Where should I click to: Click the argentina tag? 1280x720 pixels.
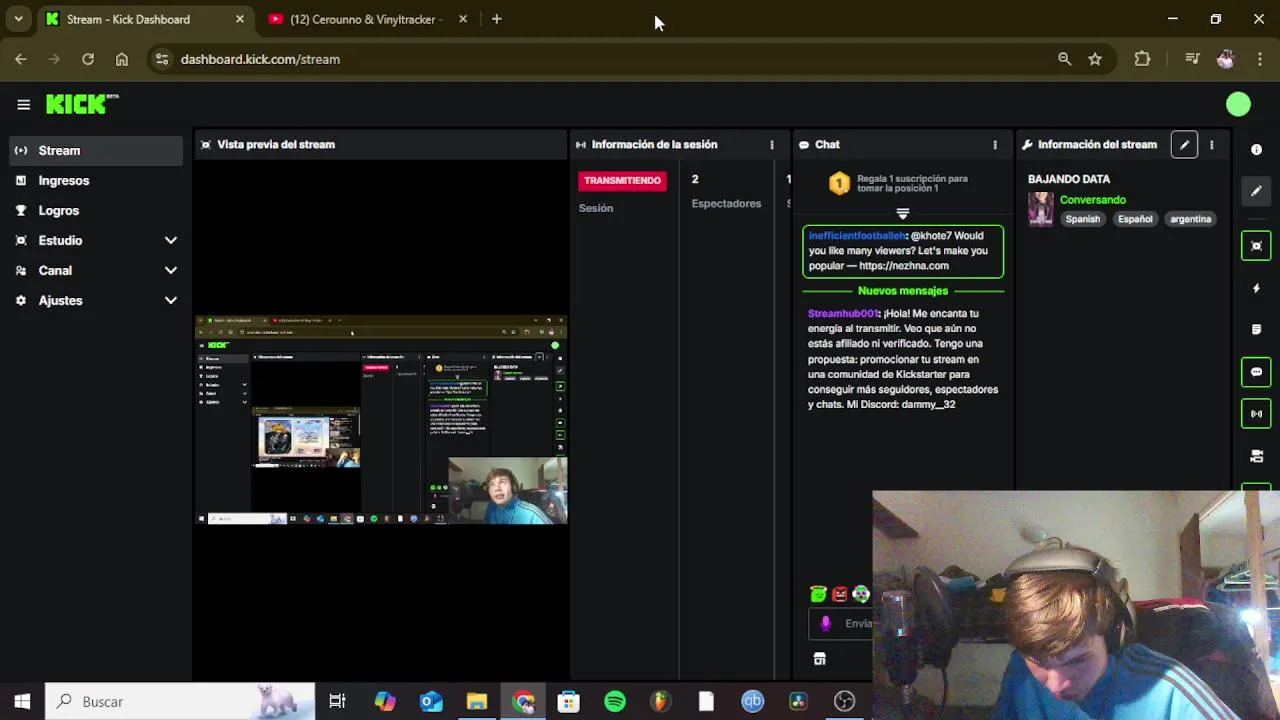[x=1190, y=219]
